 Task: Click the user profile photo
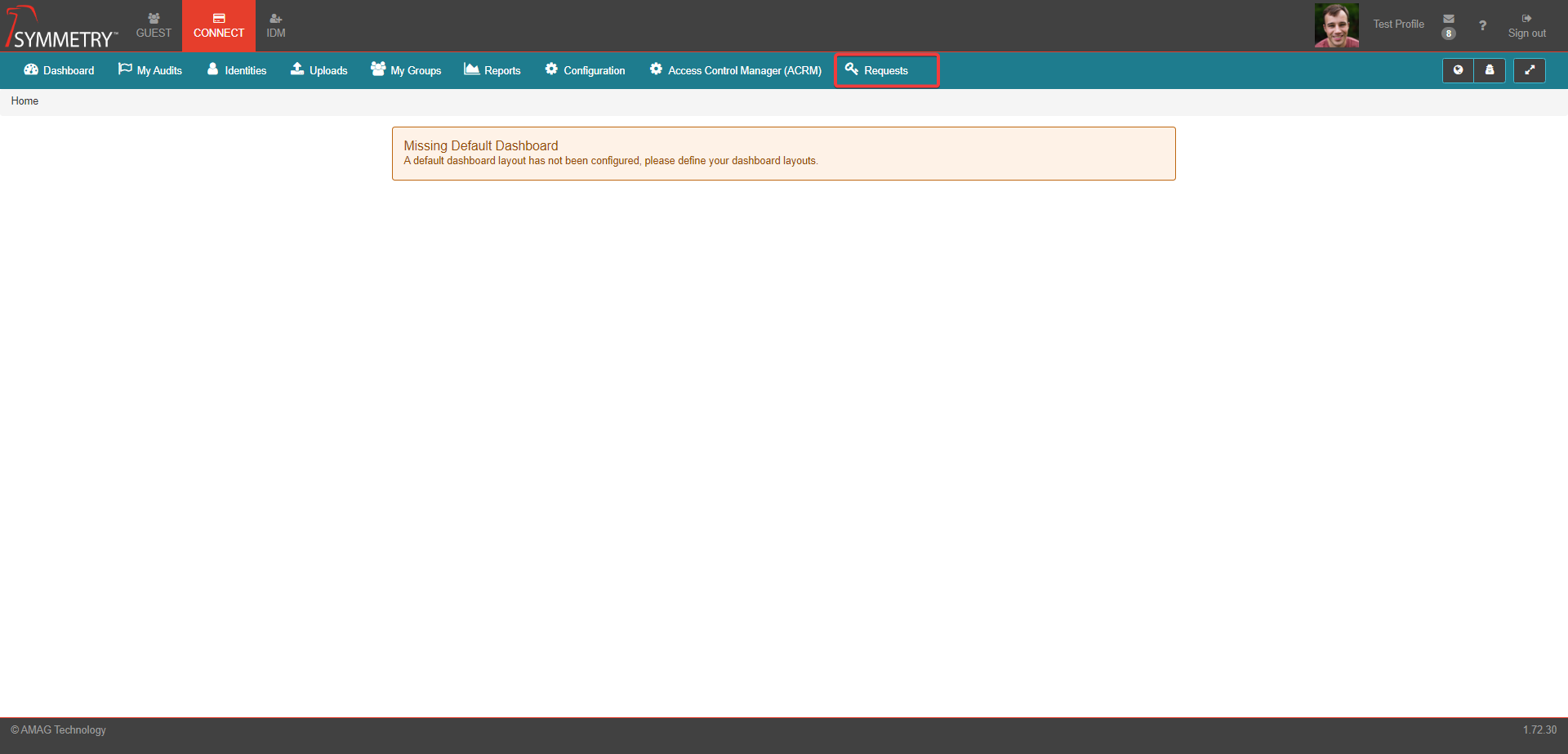(1336, 25)
